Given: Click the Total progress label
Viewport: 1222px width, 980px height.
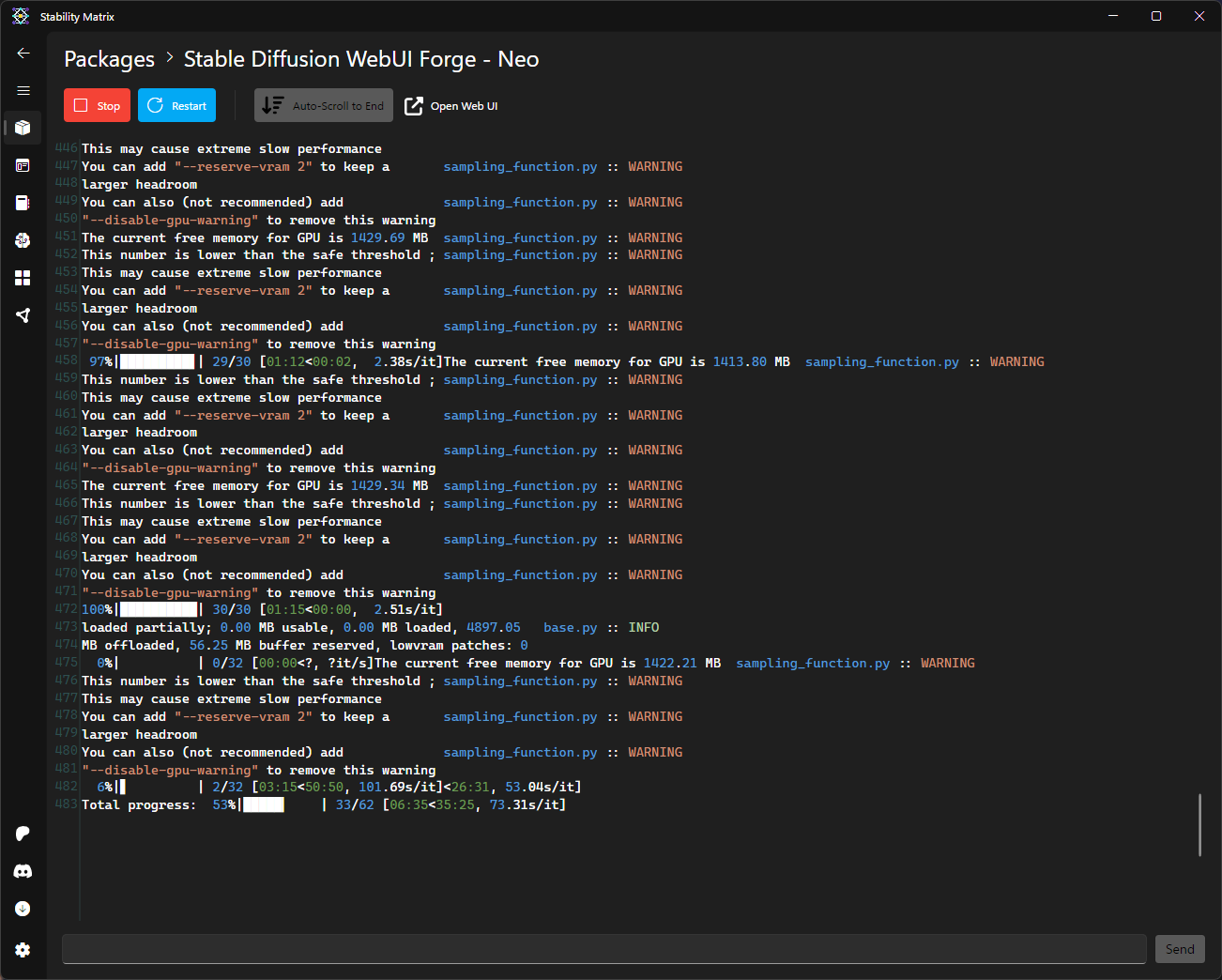Looking at the screenshot, I should 139,804.
